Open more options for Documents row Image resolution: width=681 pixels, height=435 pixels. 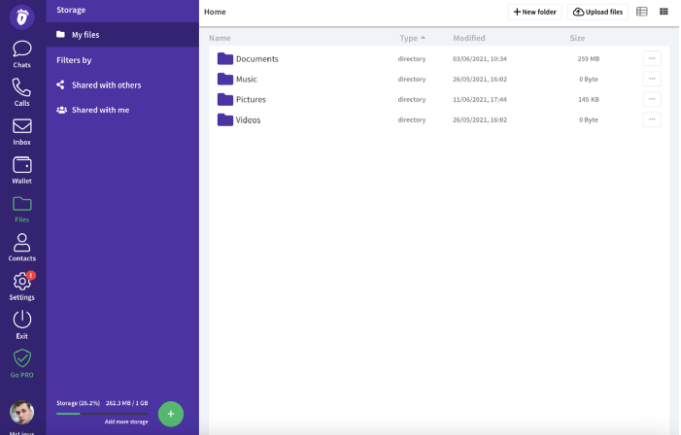pyautogui.click(x=652, y=58)
